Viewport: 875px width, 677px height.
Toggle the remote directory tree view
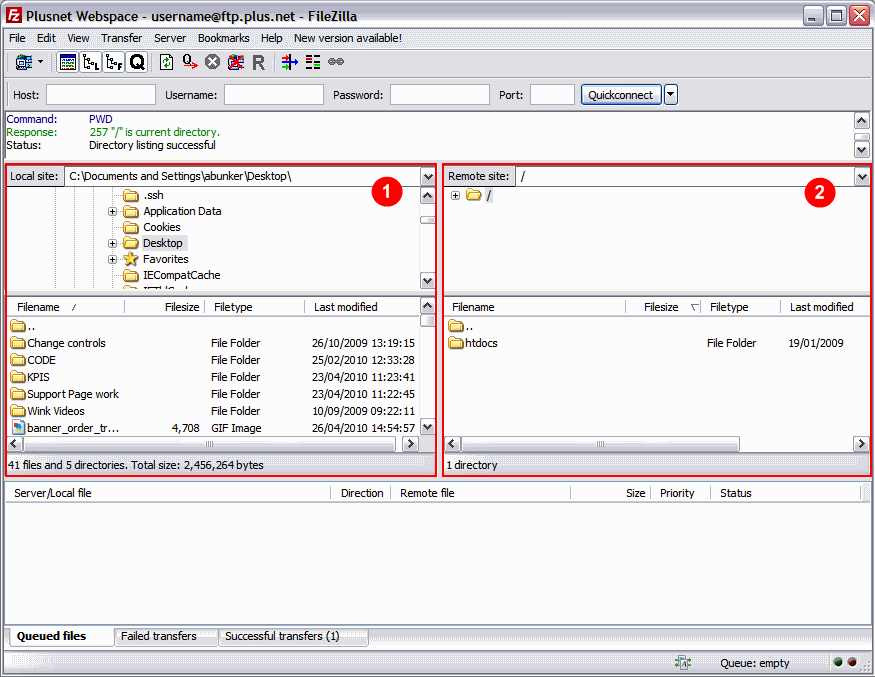click(114, 62)
